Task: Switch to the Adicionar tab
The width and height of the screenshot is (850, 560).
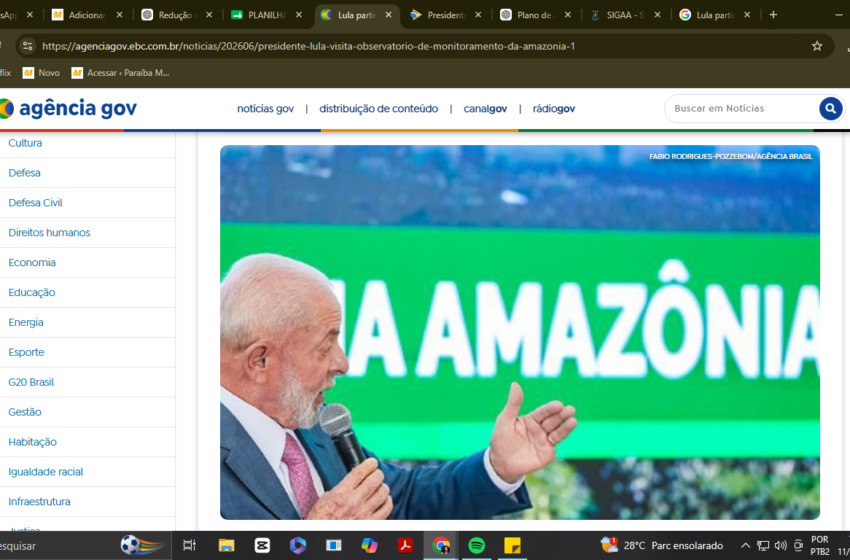Action: tap(87, 15)
